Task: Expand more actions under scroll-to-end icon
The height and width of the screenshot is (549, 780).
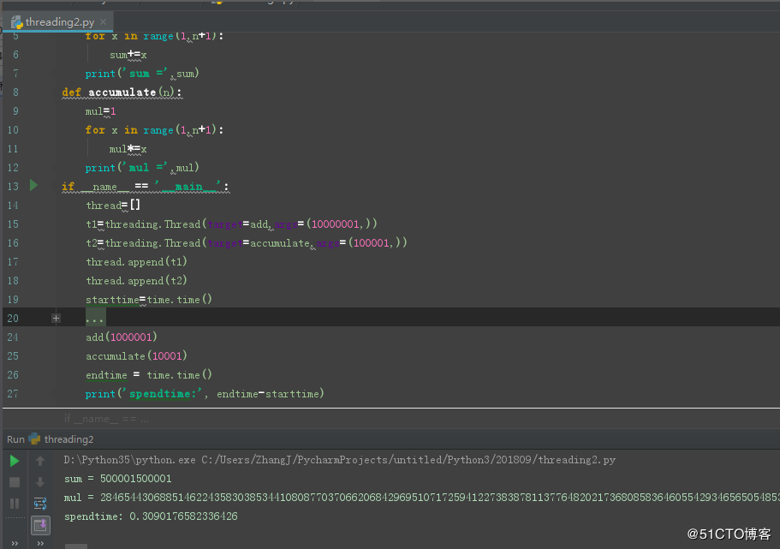Action: [40, 544]
